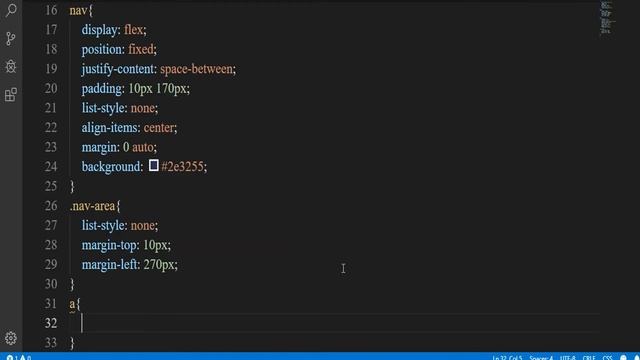The image size is (640, 360).
Task: Click 'list-style: none;' on line 21
Action: (x=120, y=108)
